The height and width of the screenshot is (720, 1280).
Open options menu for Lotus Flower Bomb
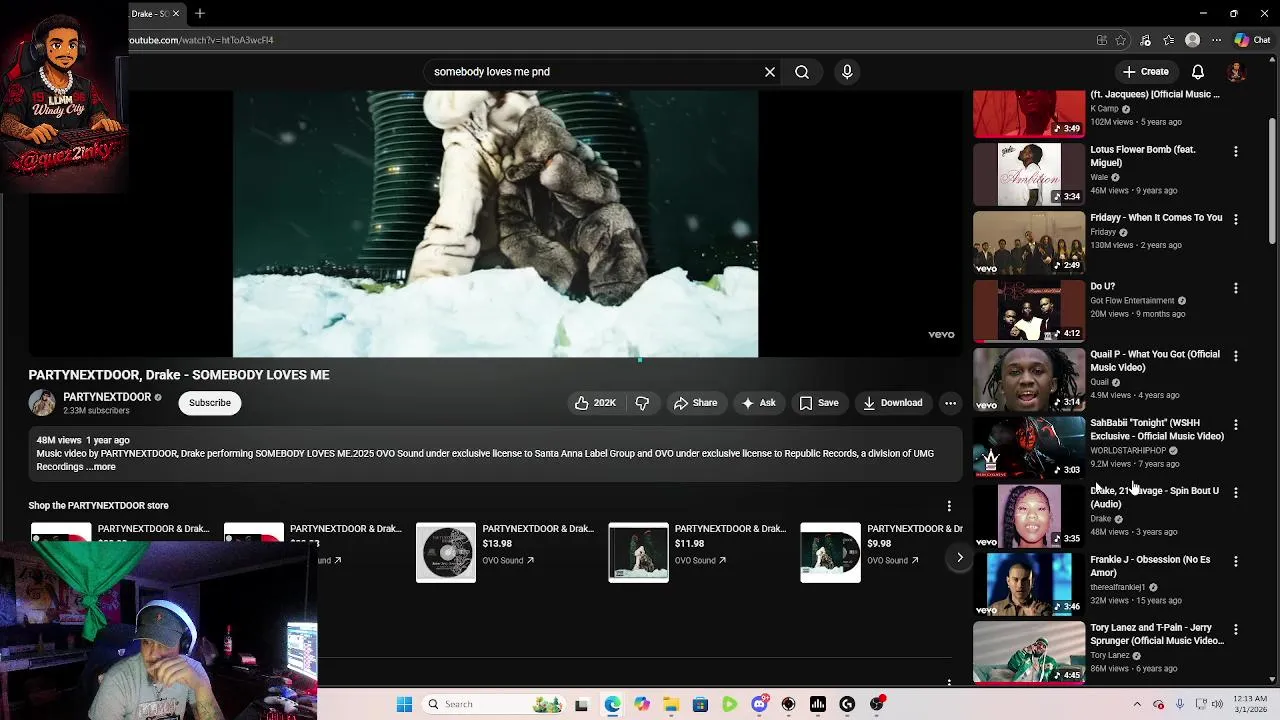coord(1236,151)
